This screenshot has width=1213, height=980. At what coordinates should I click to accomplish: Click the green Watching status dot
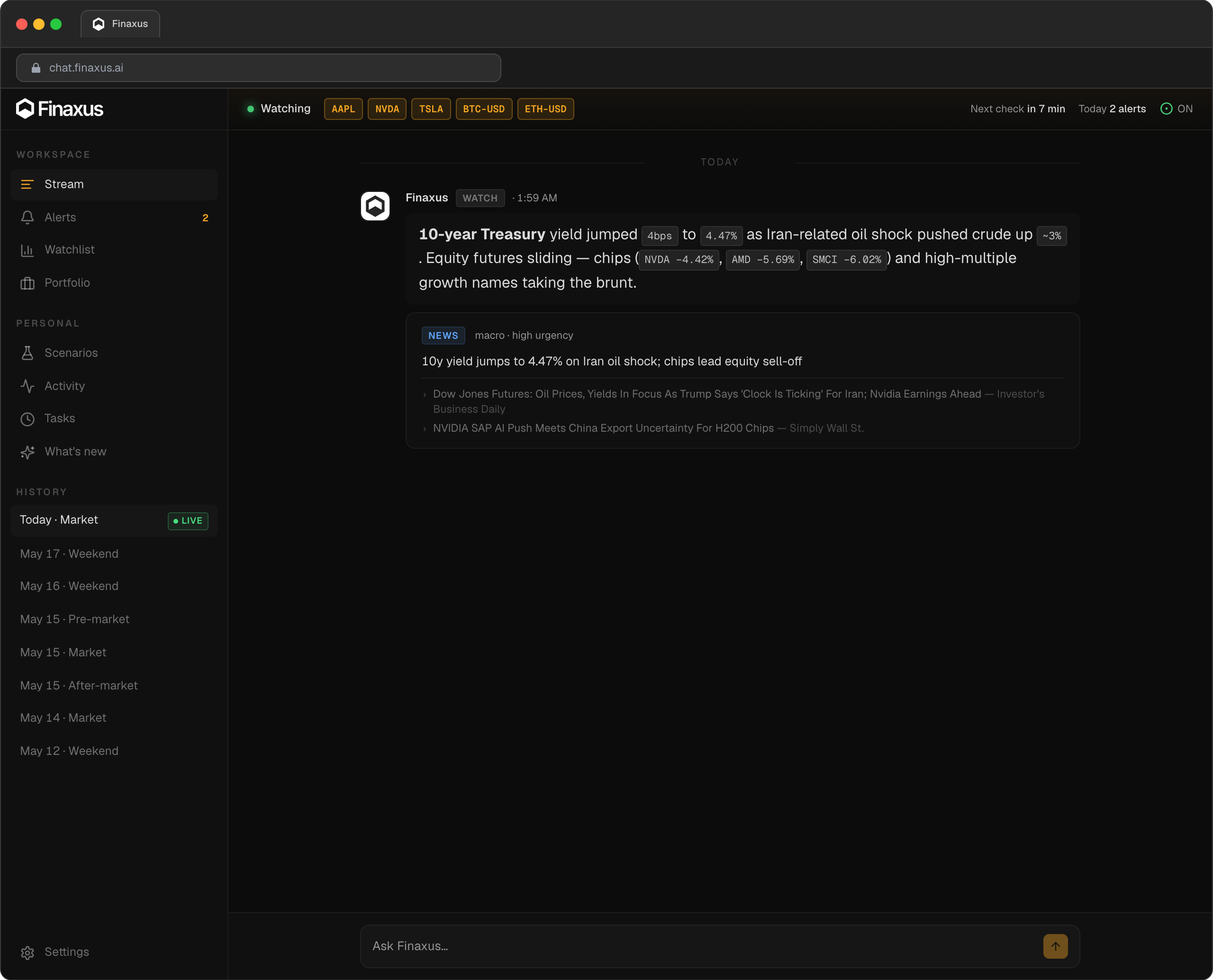click(x=251, y=109)
